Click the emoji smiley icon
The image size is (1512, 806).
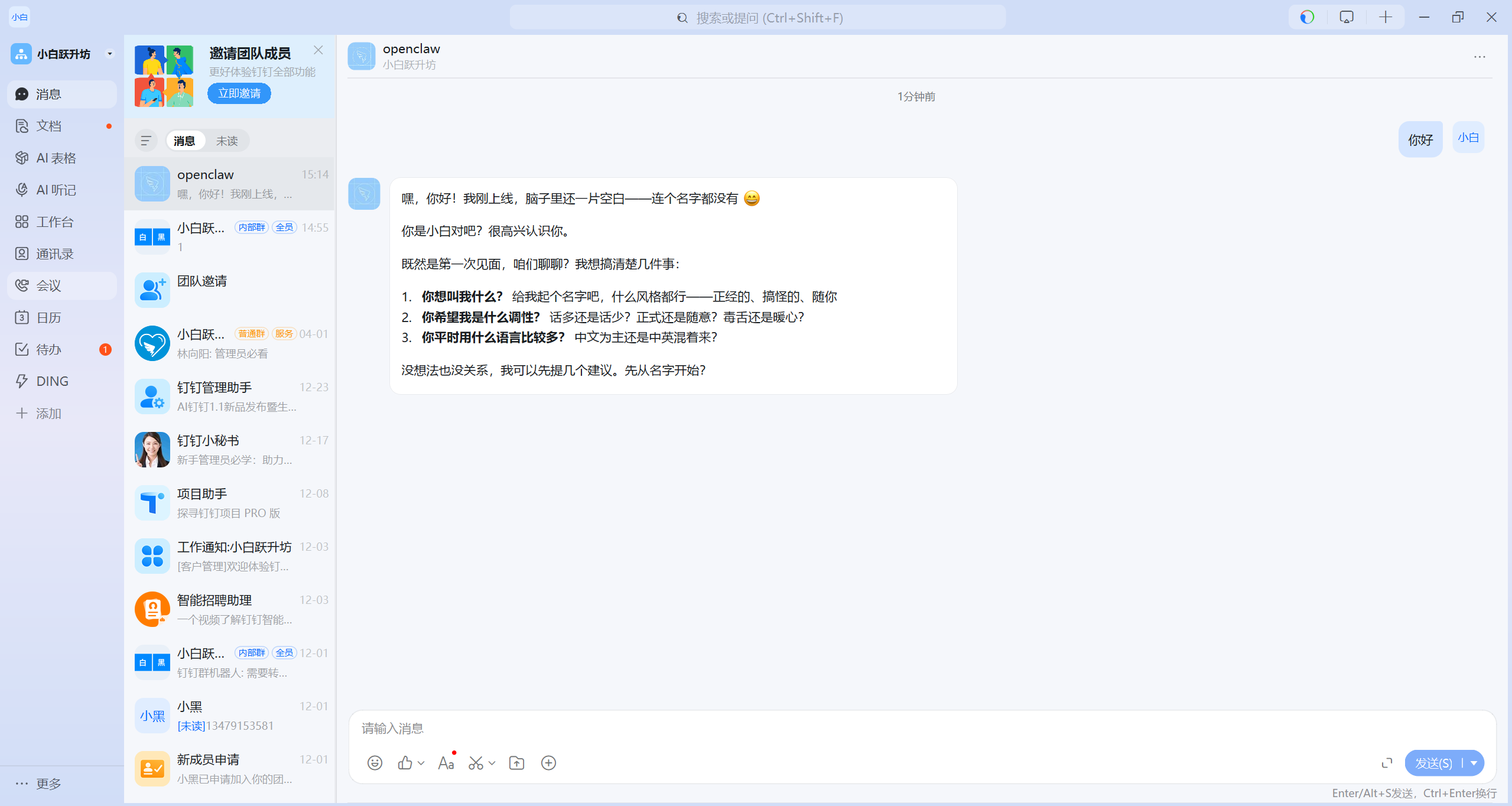(x=375, y=763)
